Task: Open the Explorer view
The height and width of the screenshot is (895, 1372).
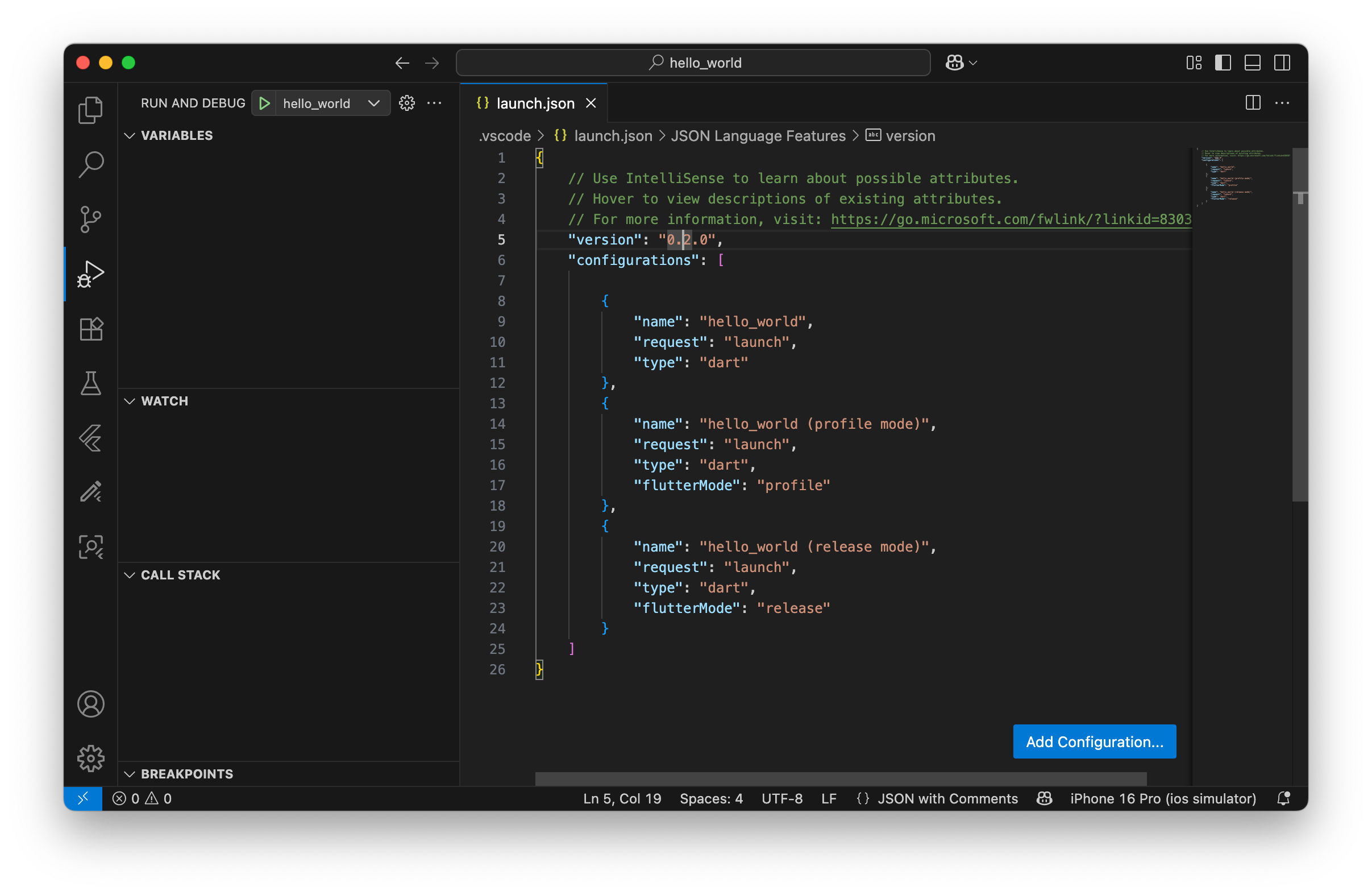Action: tap(90, 110)
